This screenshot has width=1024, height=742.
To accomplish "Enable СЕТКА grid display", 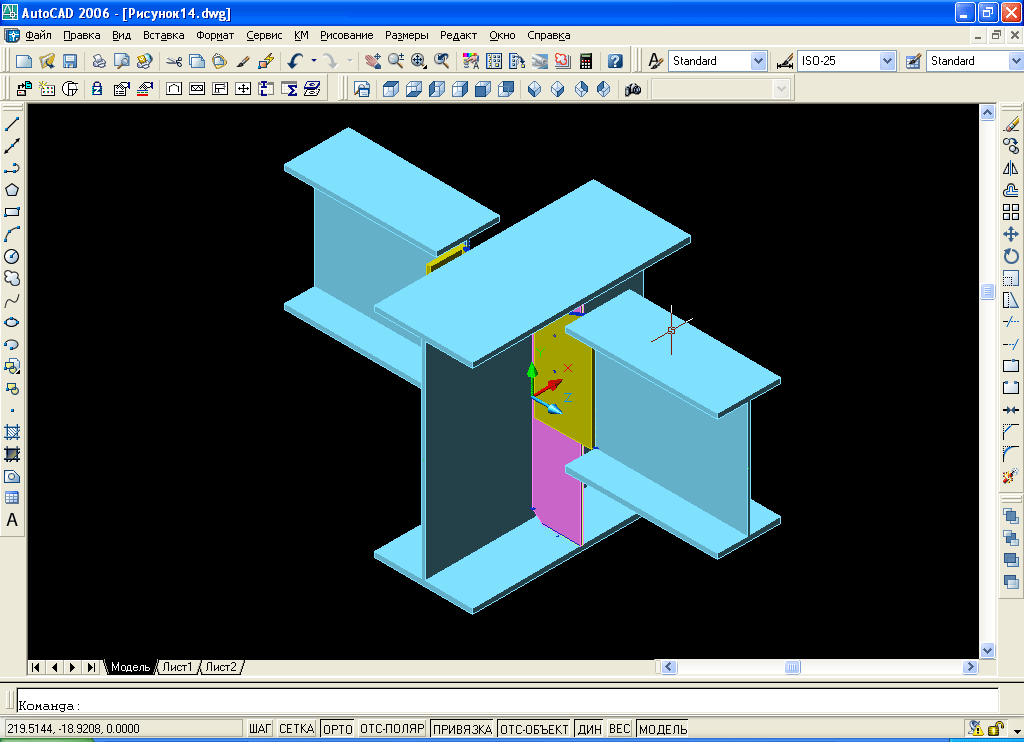I will tap(296, 729).
